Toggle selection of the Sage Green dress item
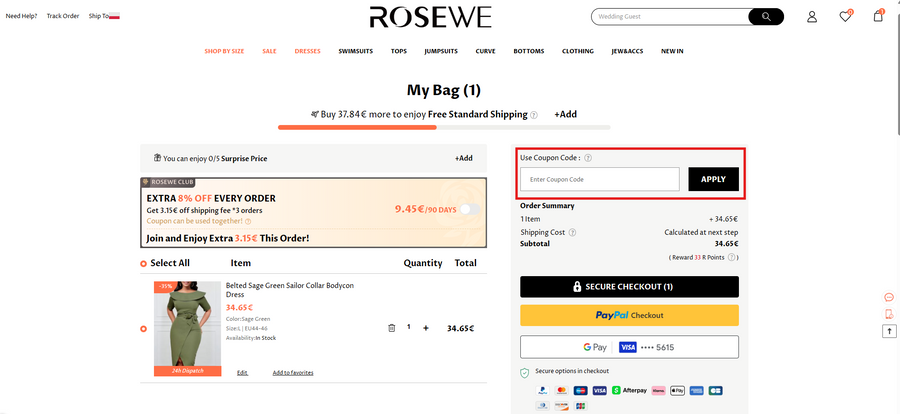 [144, 329]
